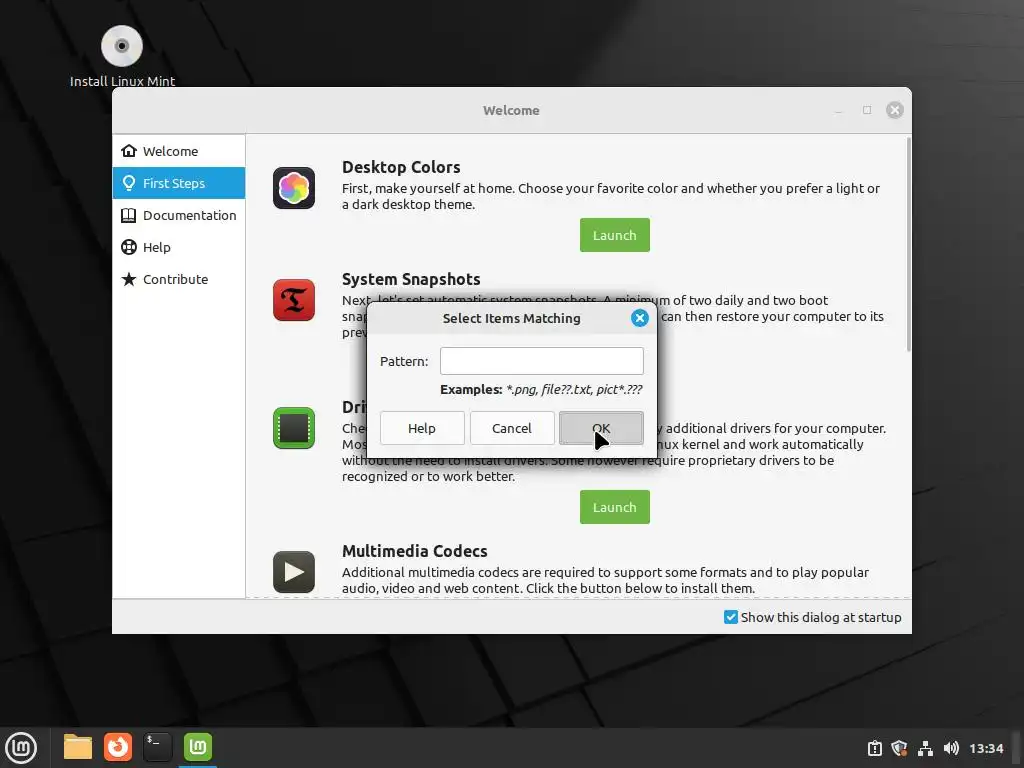Click the Driver Manager chip icon
The height and width of the screenshot is (768, 1024).
(294, 428)
